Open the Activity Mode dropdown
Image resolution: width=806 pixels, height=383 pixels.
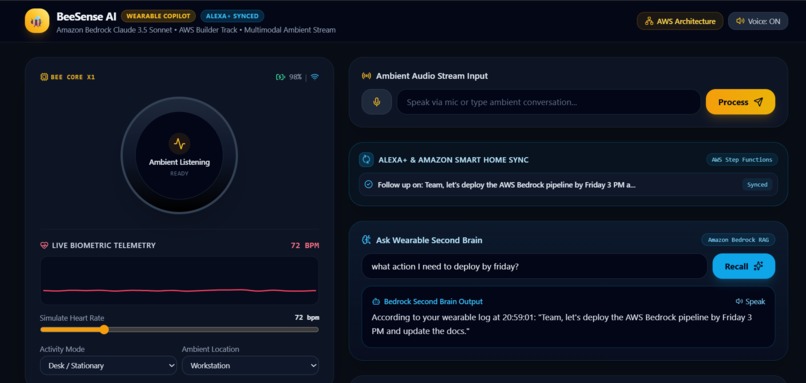pyautogui.click(x=108, y=366)
